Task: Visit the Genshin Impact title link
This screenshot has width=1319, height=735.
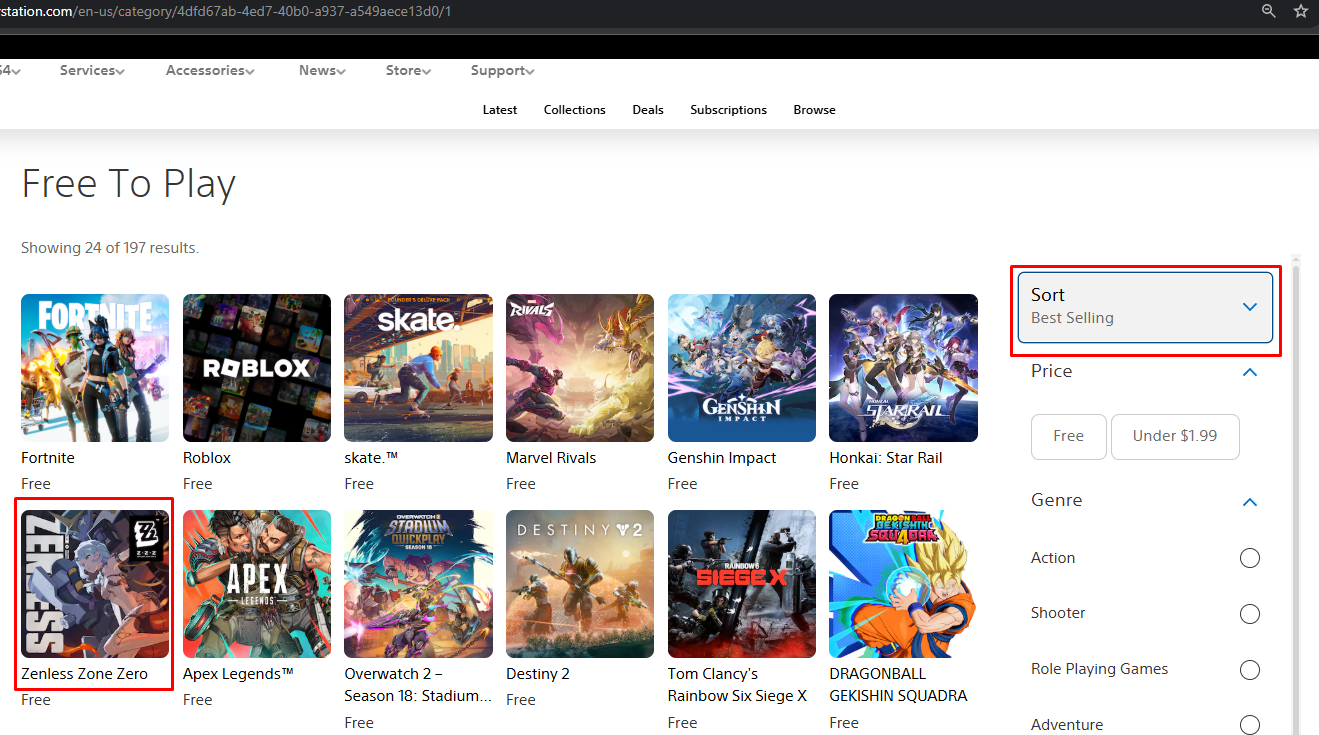Action: 722,458
